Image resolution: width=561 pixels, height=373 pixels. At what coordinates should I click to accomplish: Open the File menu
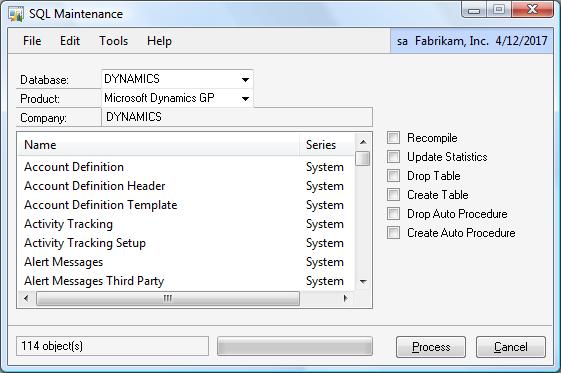pos(32,41)
